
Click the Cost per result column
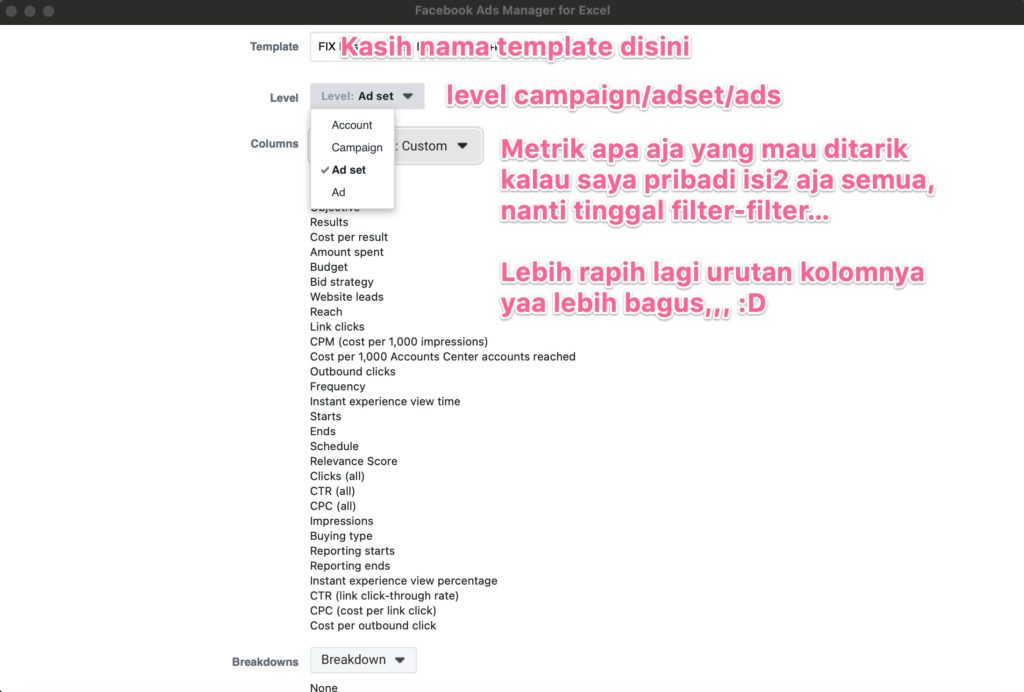point(349,237)
